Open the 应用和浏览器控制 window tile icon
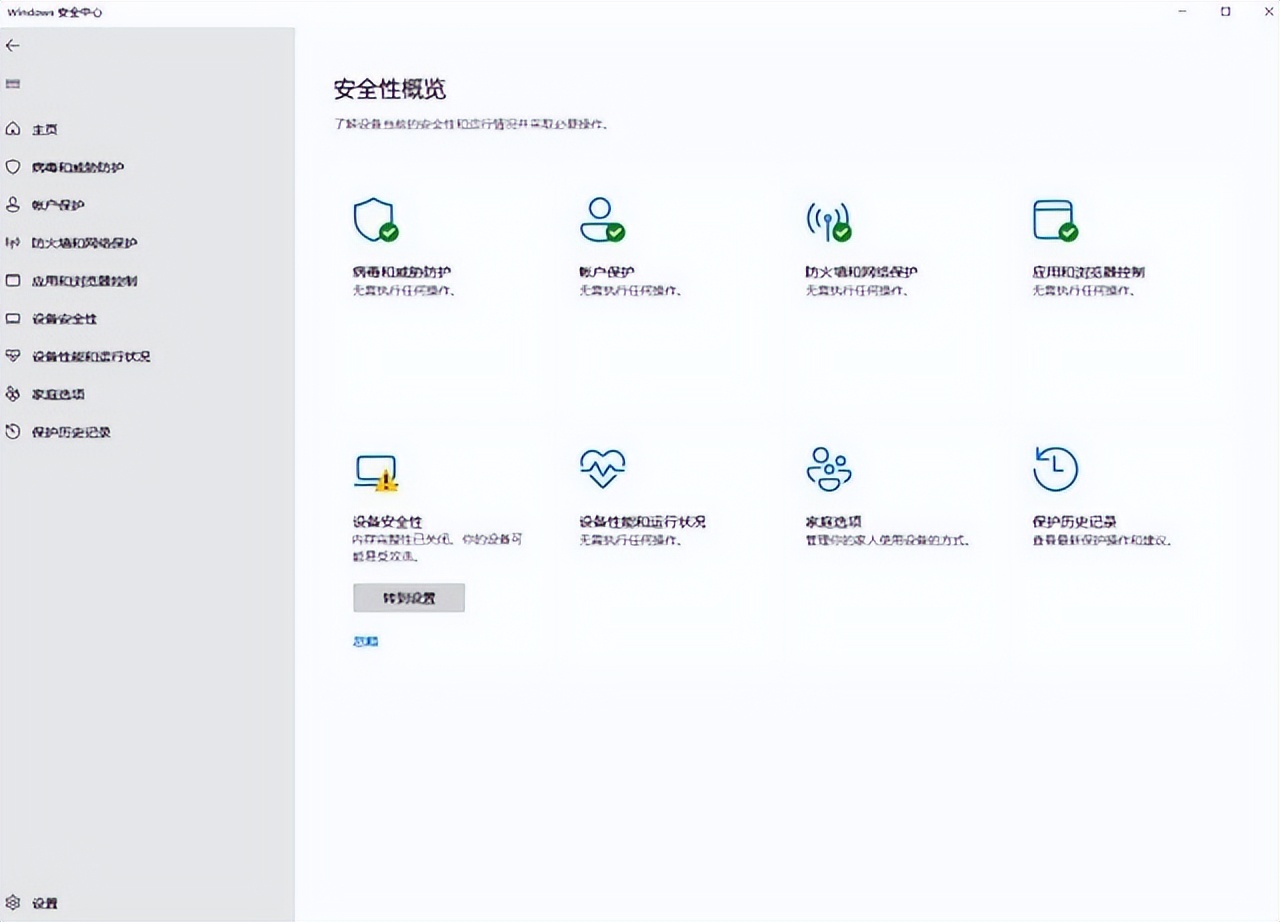This screenshot has width=1280, height=922. (1055, 220)
